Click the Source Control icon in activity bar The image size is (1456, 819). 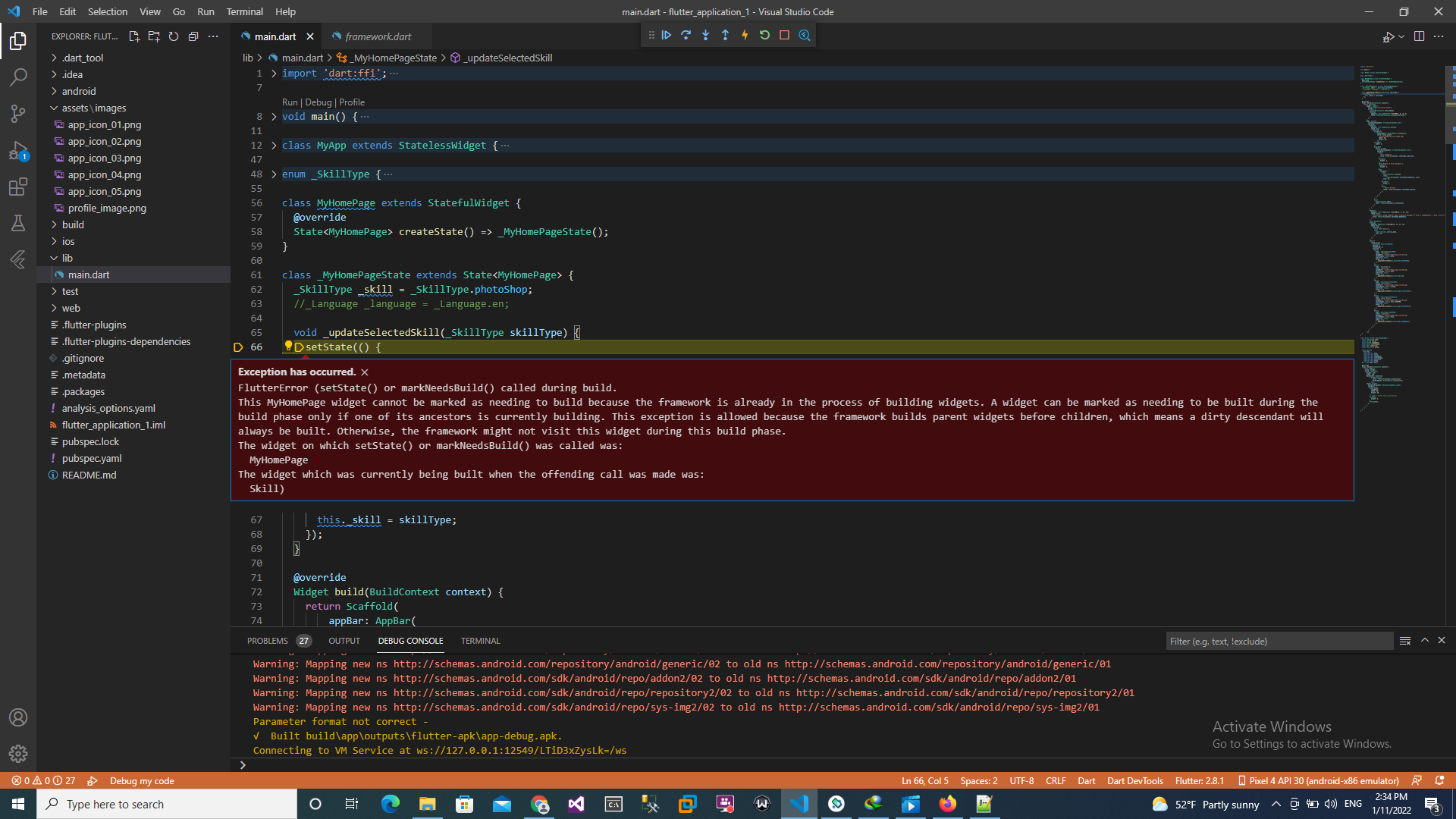pyautogui.click(x=18, y=112)
